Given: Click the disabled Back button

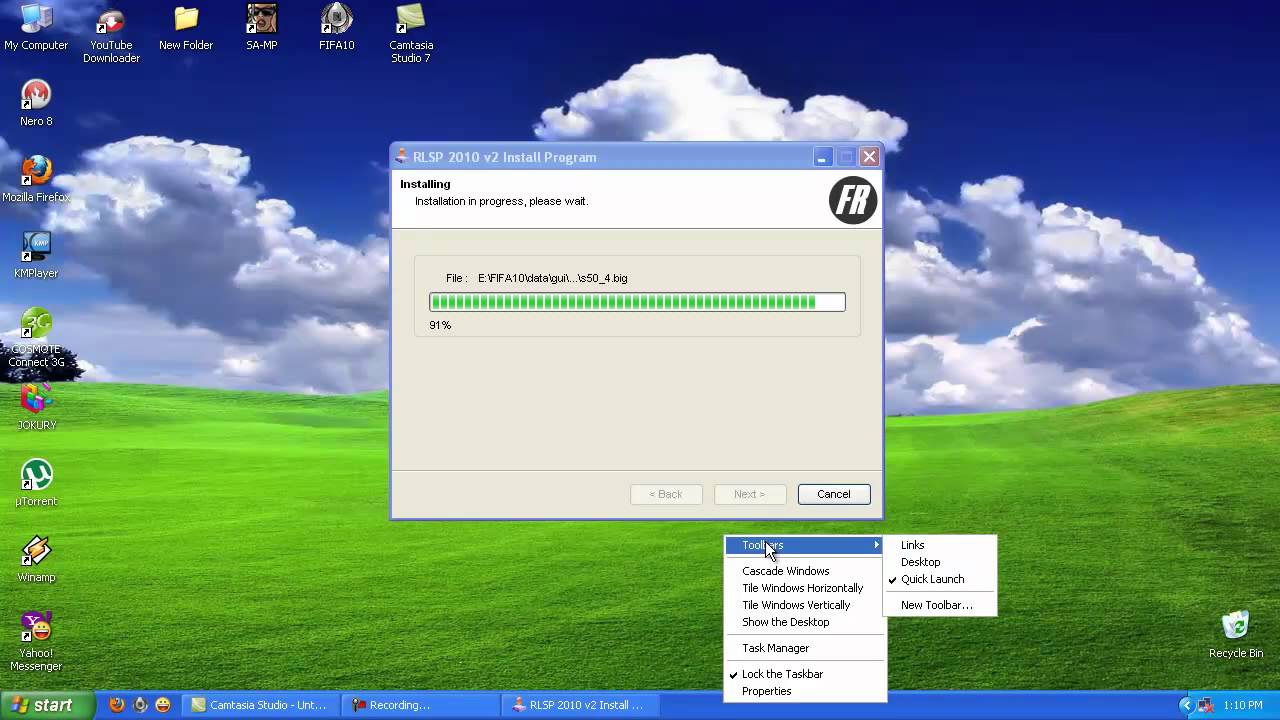Looking at the screenshot, I should tap(666, 494).
